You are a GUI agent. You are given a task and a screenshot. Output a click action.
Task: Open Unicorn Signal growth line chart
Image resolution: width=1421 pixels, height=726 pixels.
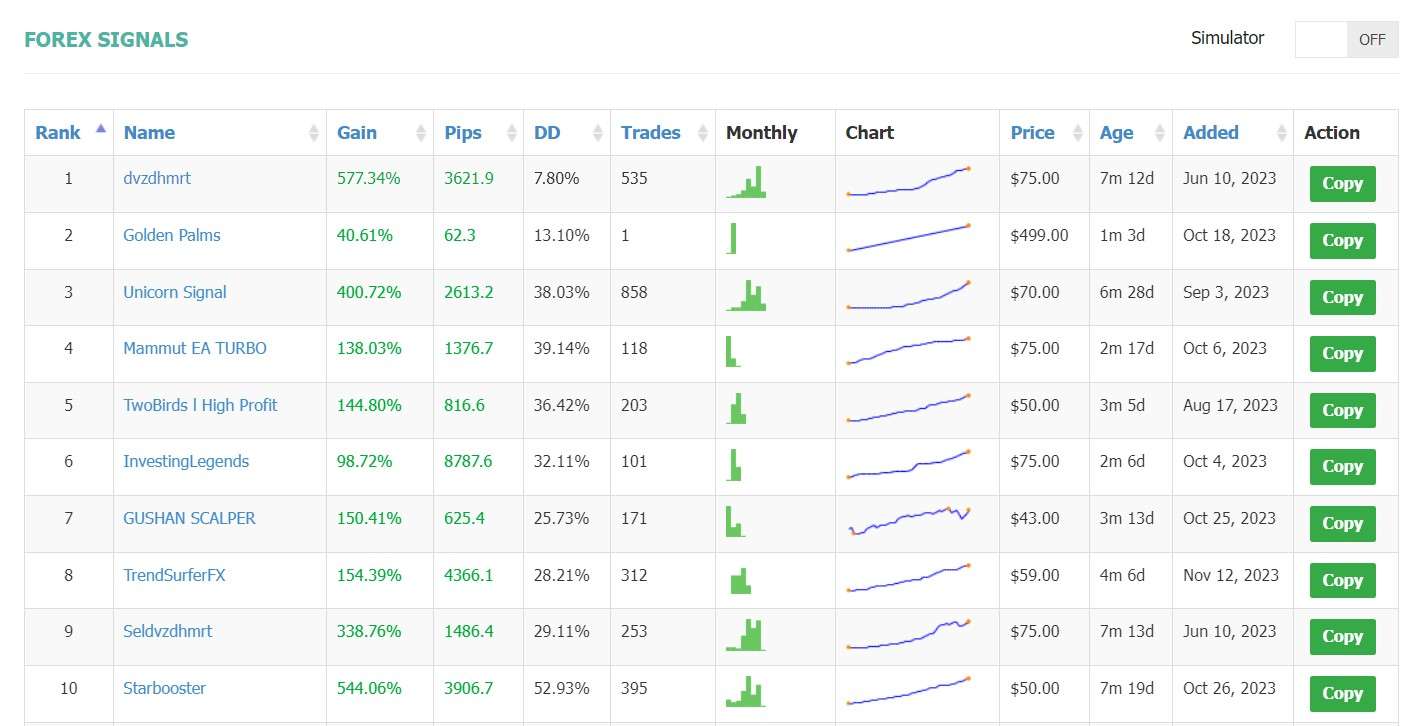[x=909, y=295]
